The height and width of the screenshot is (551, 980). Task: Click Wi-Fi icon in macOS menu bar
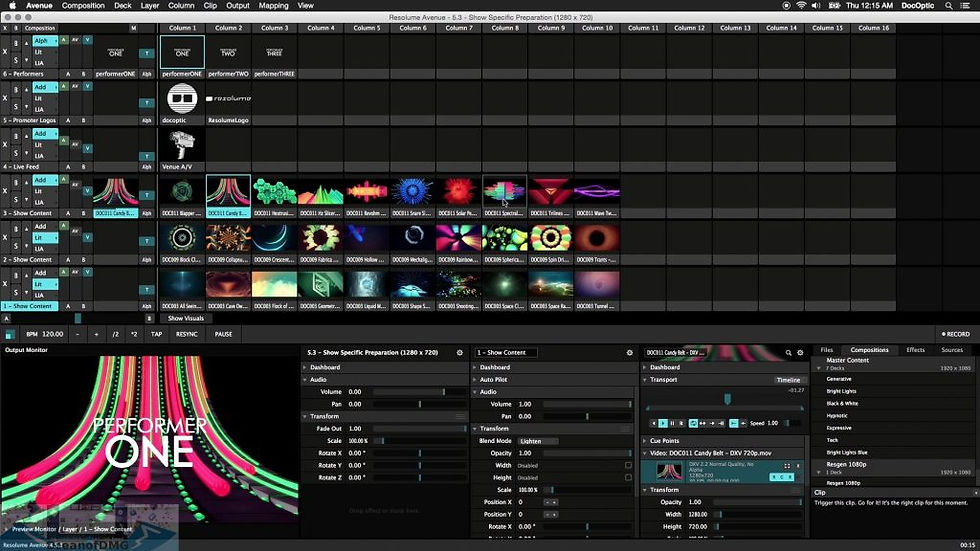(x=801, y=5)
